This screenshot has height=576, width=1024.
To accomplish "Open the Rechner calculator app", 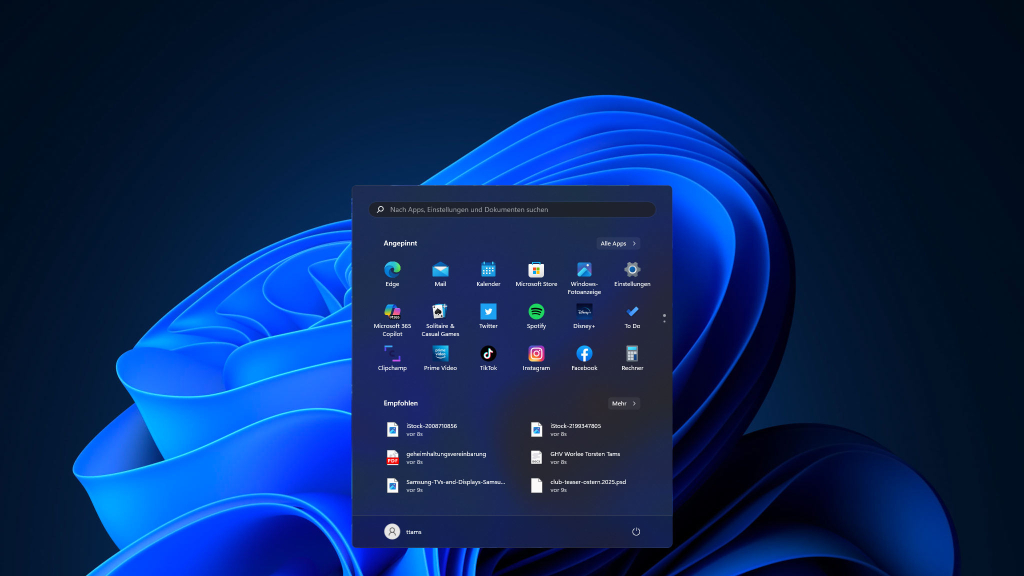I will pos(632,358).
